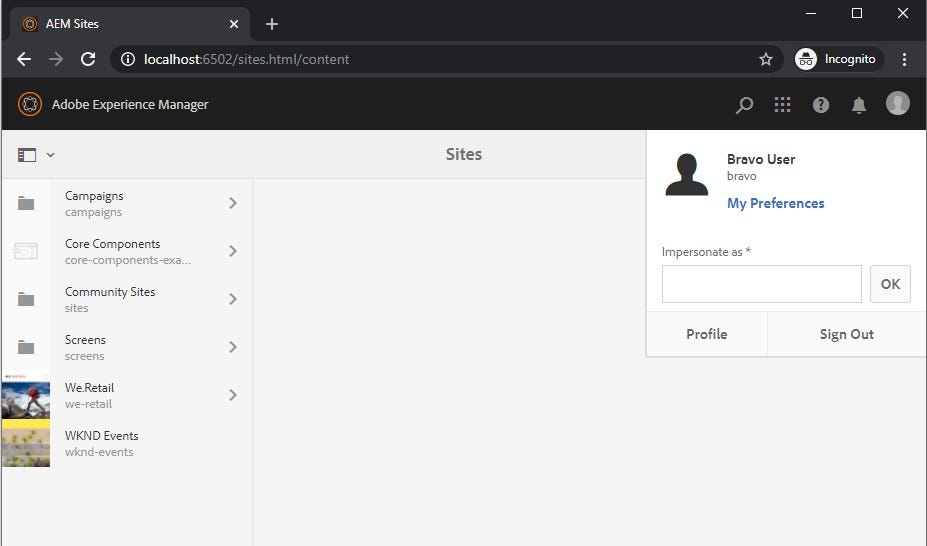This screenshot has width=927, height=546.
Task: Expand the We.Retail chevron
Action: pyautogui.click(x=233, y=395)
